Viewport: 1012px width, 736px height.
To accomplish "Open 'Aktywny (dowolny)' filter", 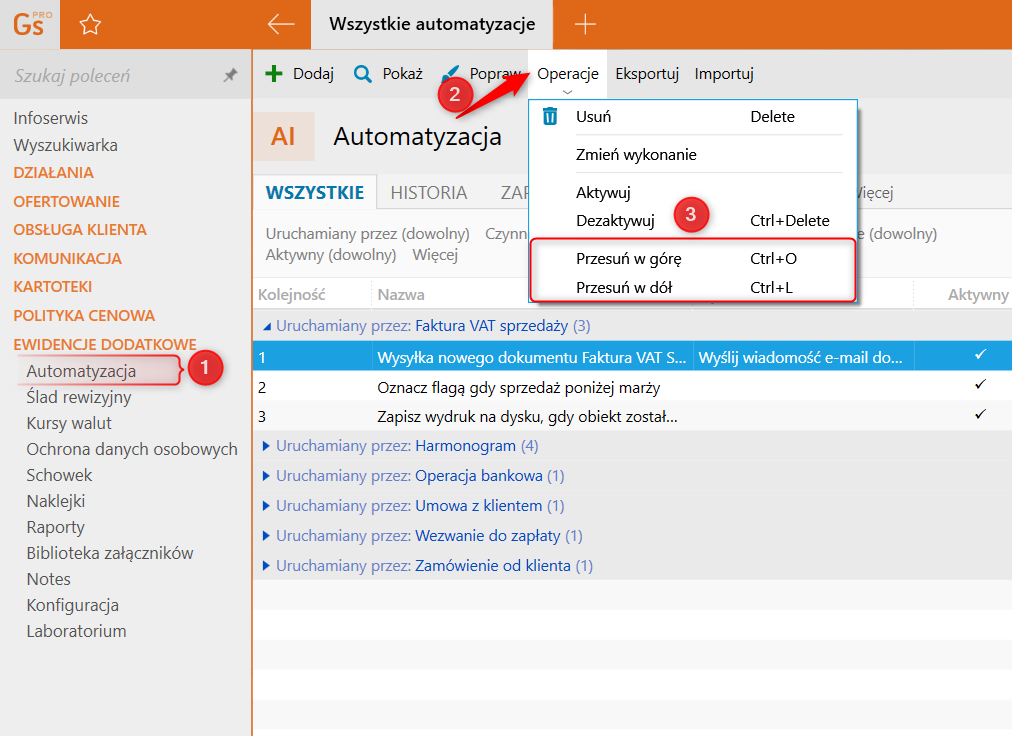I will [x=330, y=254].
